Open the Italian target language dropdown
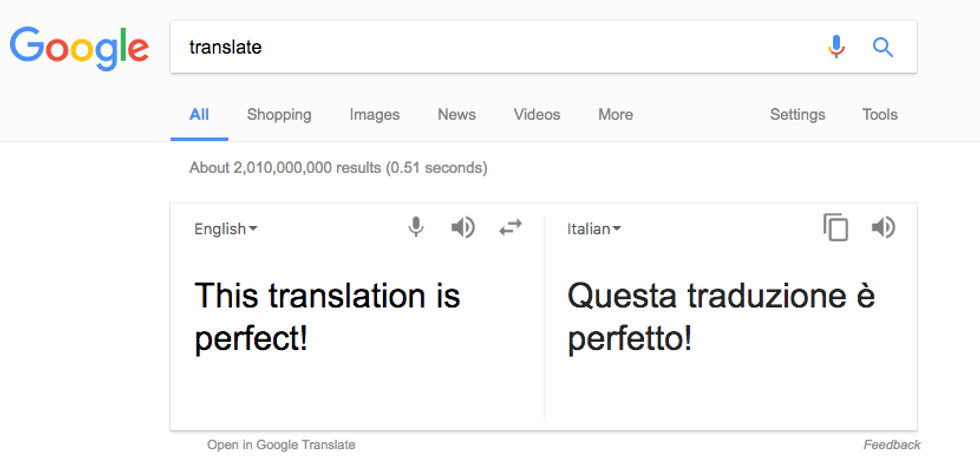Image resolution: width=980 pixels, height=471 pixels. (594, 229)
